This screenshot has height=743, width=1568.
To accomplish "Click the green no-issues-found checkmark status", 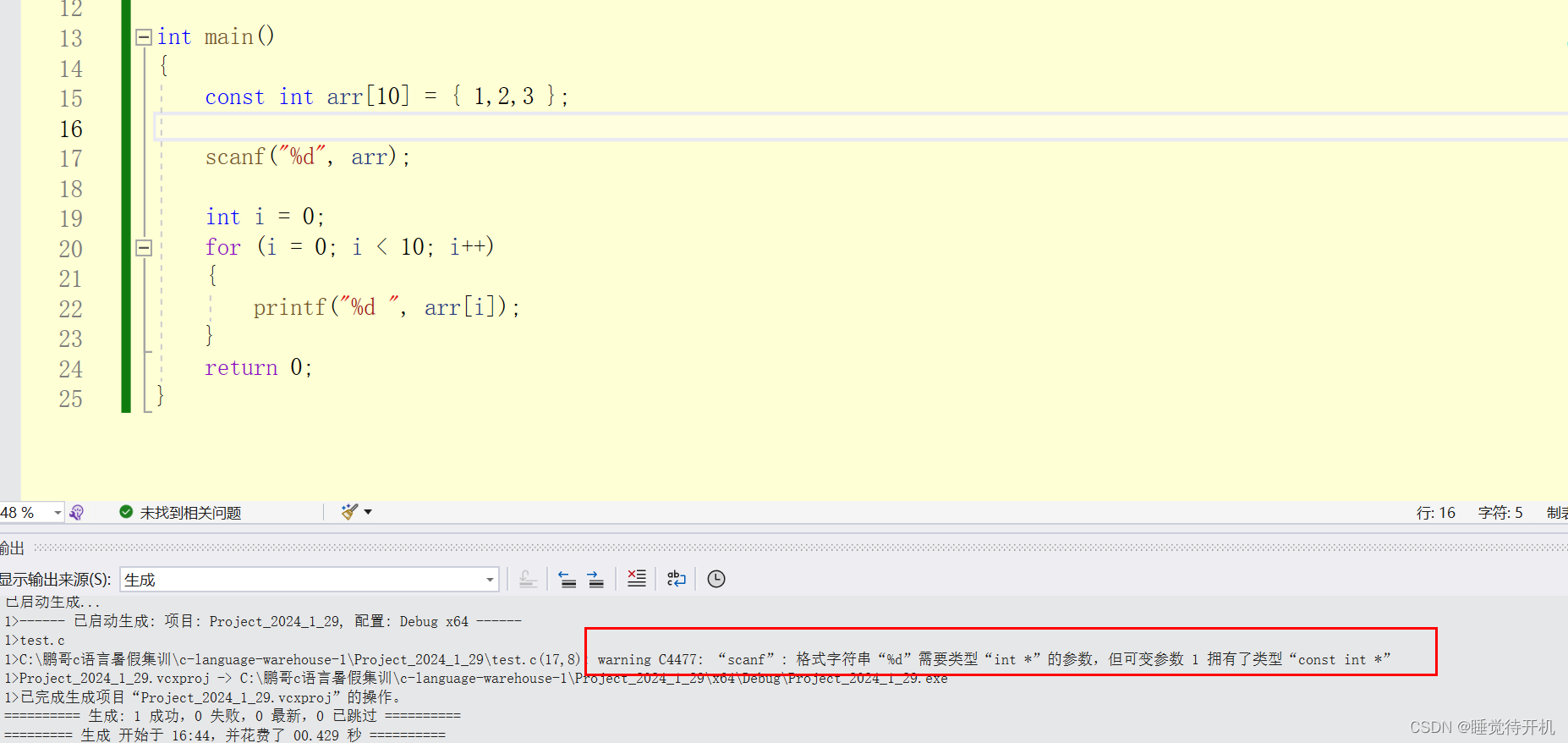I will (x=126, y=512).
